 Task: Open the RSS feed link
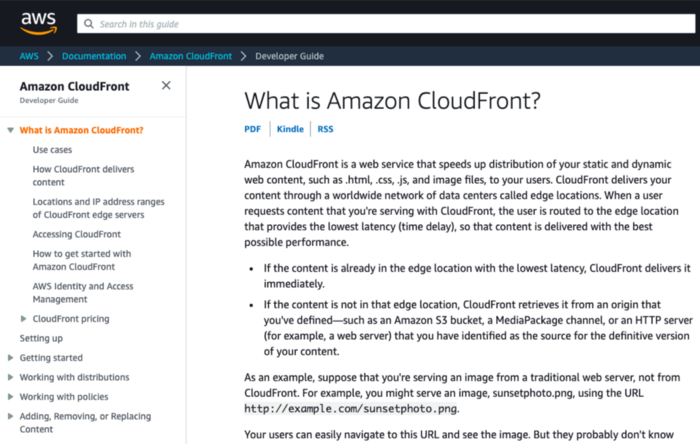pos(325,129)
